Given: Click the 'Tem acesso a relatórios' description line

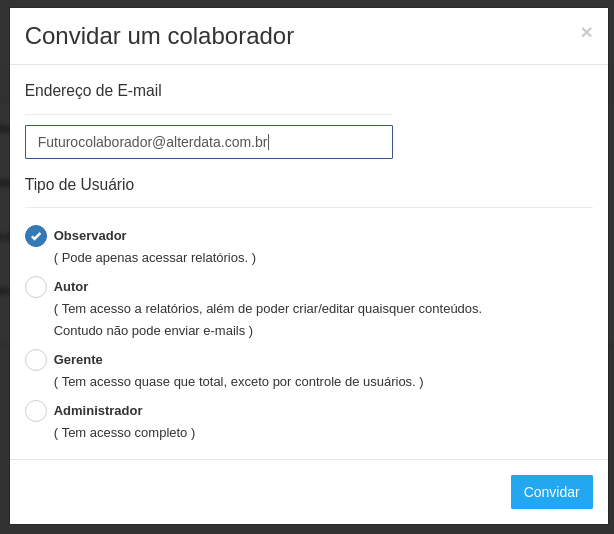Looking at the screenshot, I should point(268,309).
